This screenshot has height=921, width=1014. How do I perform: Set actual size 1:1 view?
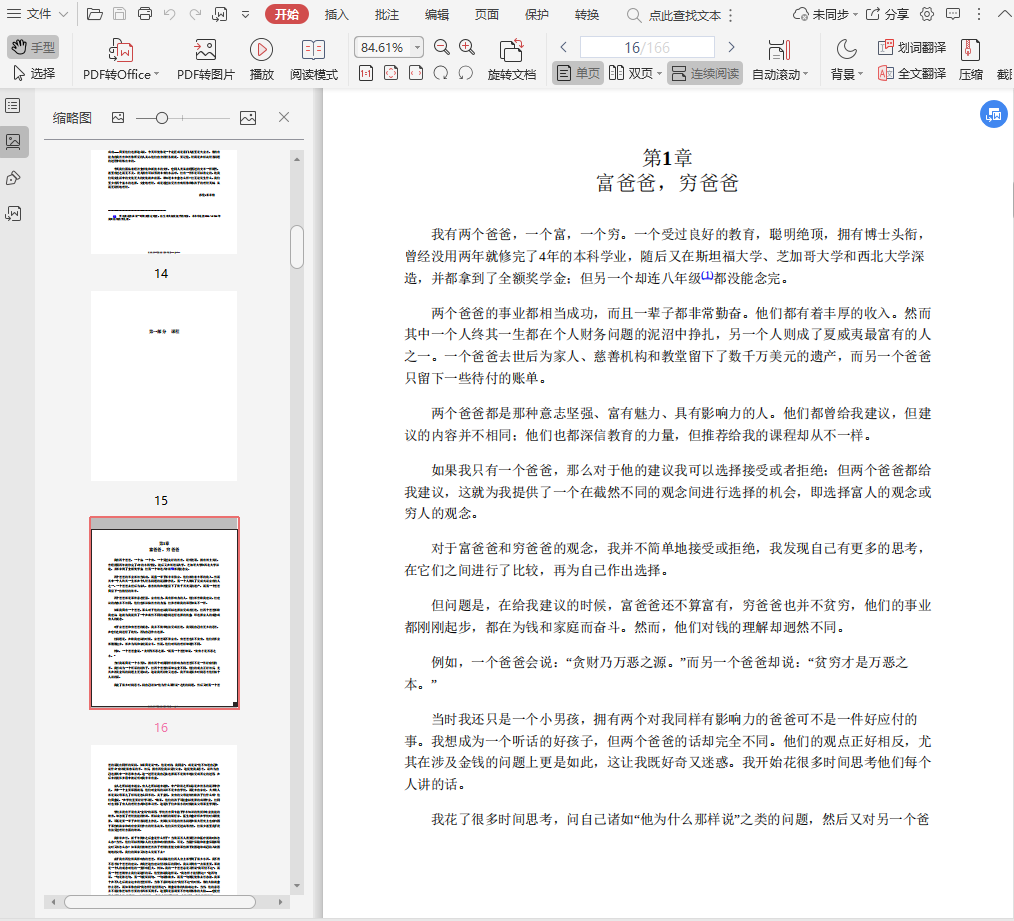tap(366, 74)
